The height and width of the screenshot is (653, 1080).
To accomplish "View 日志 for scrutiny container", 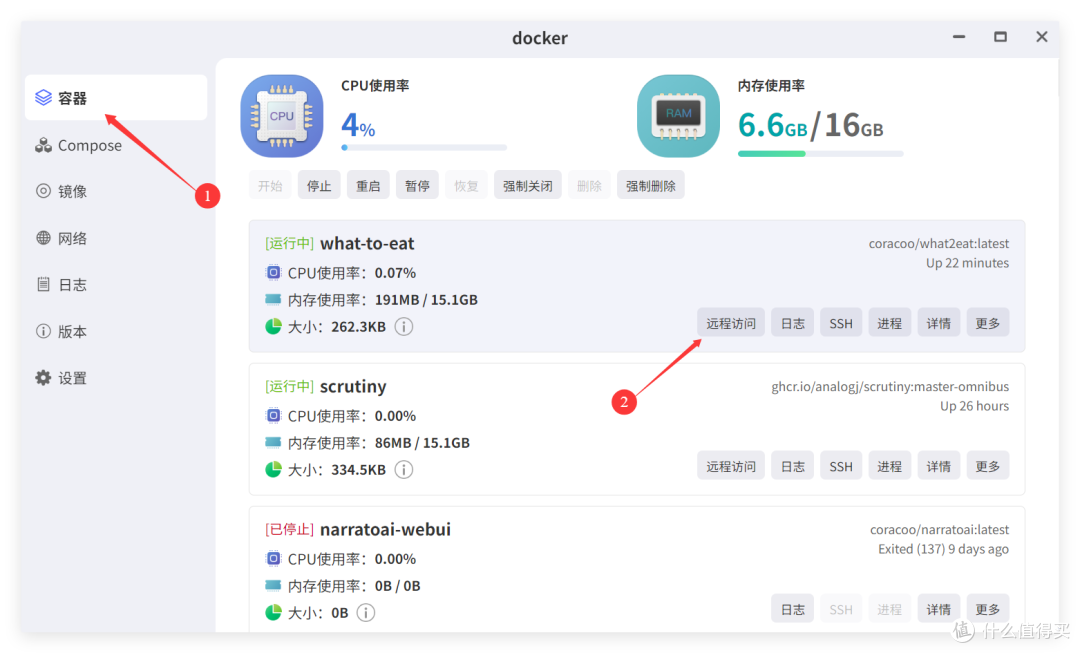I will pos(792,466).
